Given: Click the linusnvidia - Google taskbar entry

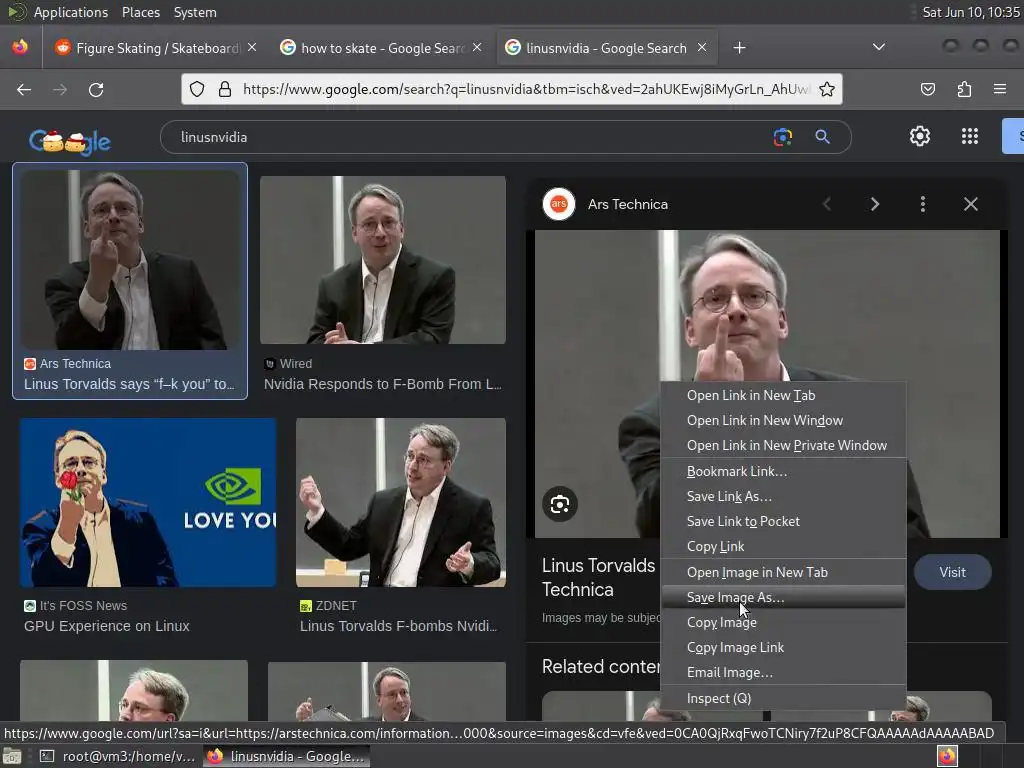Looking at the screenshot, I should [x=287, y=756].
